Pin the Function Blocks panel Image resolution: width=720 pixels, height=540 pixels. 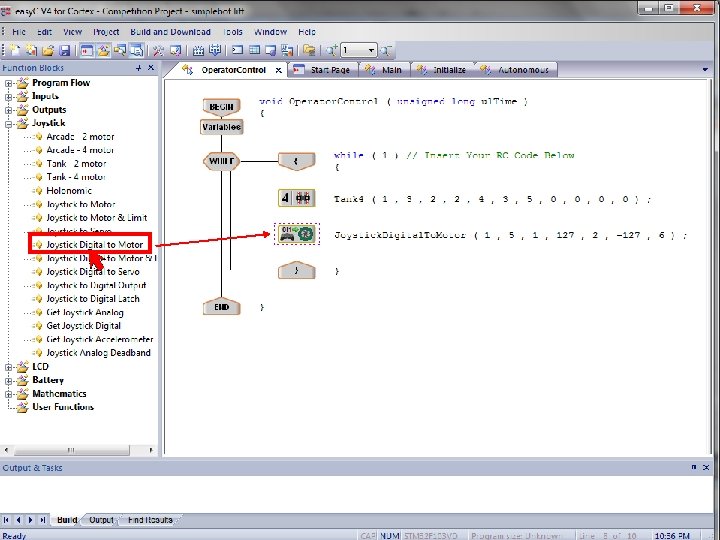[x=139, y=68]
